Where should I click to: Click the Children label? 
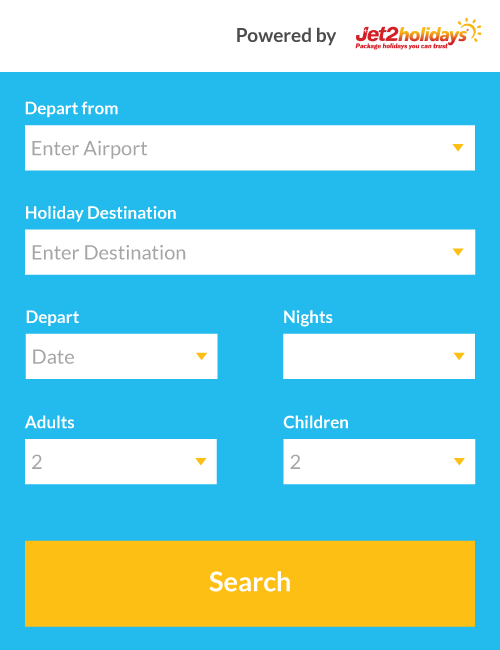316,422
